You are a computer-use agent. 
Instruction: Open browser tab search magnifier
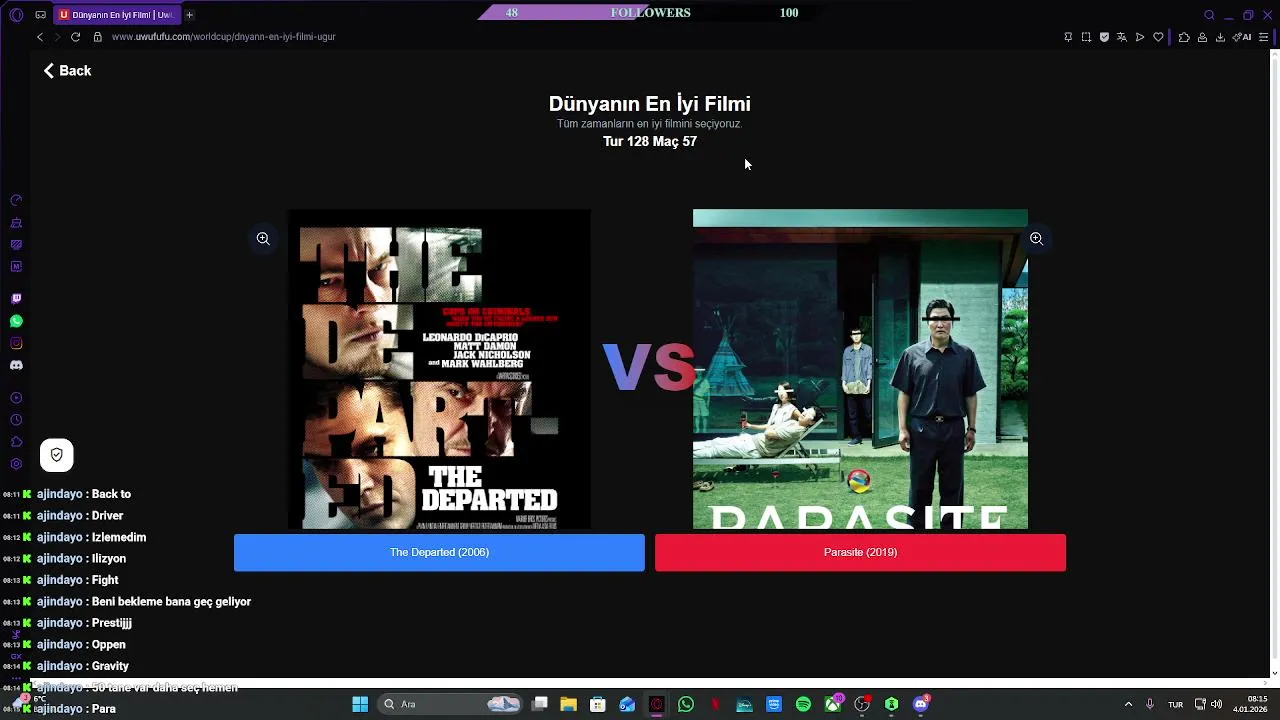pyautogui.click(x=1209, y=15)
